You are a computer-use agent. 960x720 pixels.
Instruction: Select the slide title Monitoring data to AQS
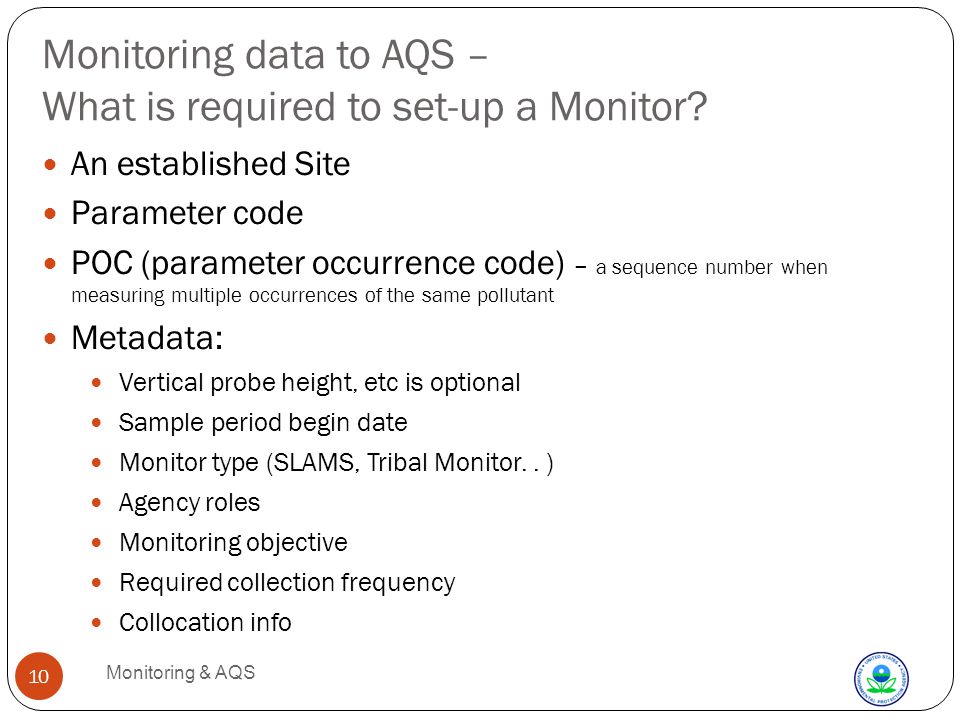pyautogui.click(x=264, y=55)
